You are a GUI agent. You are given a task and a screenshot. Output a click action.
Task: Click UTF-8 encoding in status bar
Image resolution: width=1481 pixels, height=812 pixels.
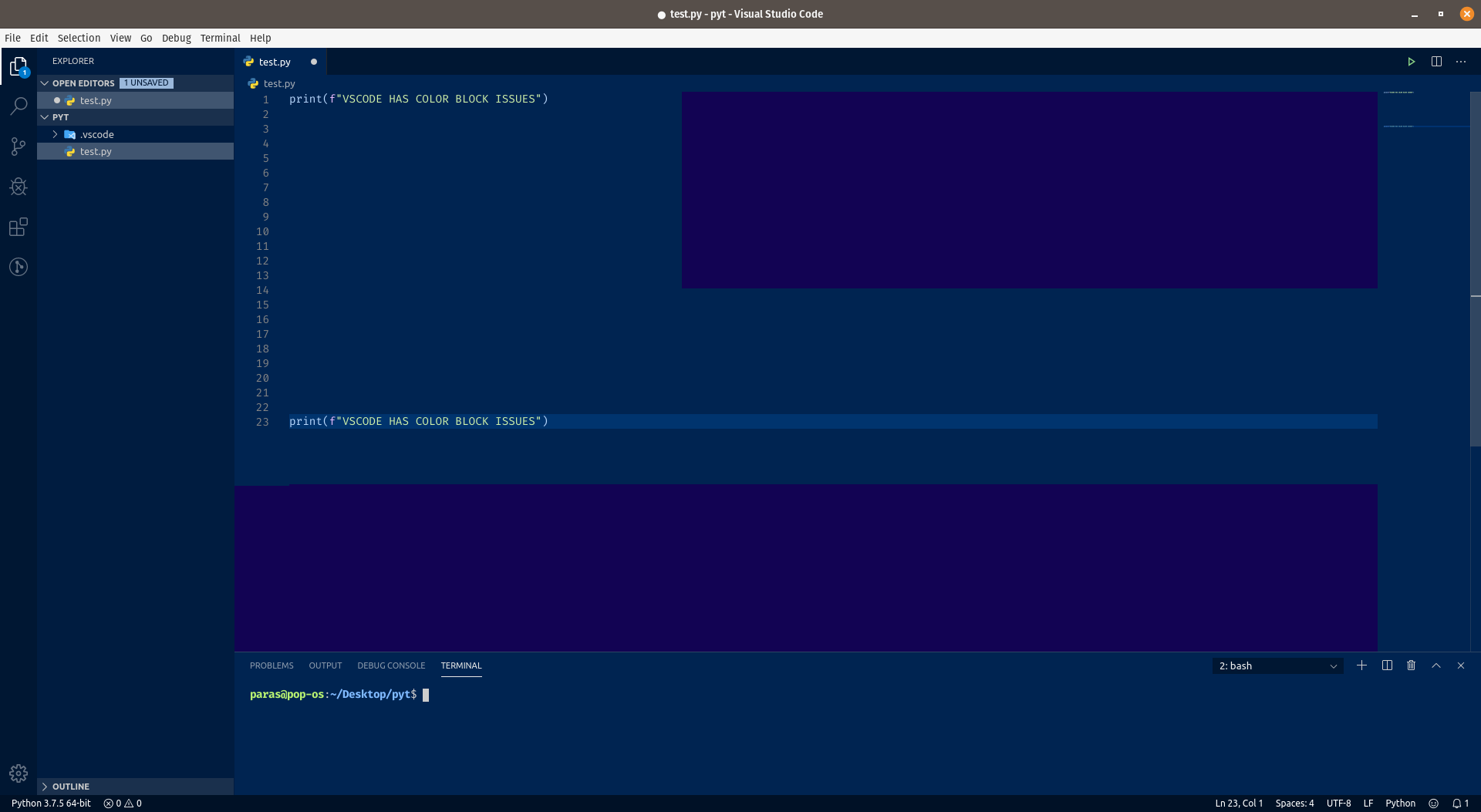(1338, 804)
